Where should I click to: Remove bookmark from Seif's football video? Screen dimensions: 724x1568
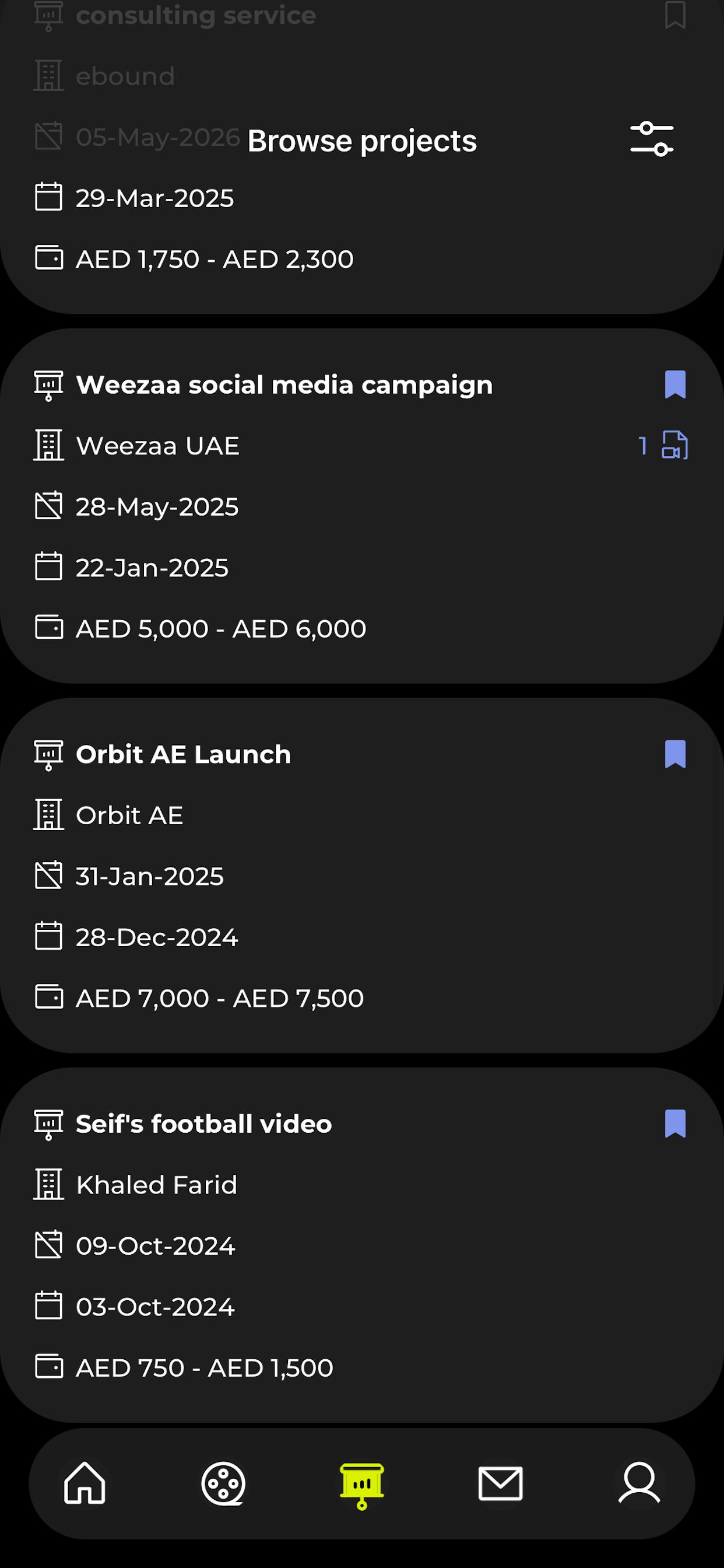(674, 1123)
